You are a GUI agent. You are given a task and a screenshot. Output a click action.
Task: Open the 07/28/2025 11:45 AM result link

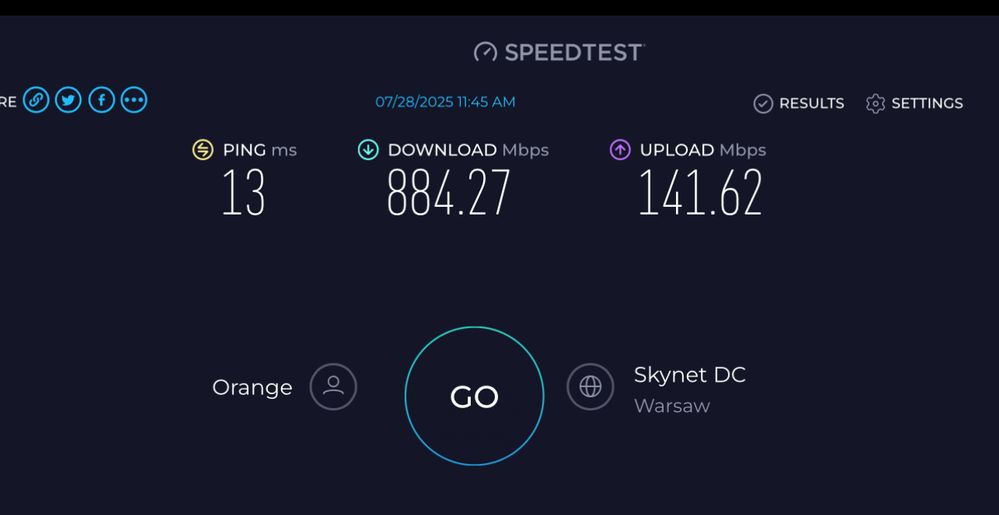pos(446,102)
